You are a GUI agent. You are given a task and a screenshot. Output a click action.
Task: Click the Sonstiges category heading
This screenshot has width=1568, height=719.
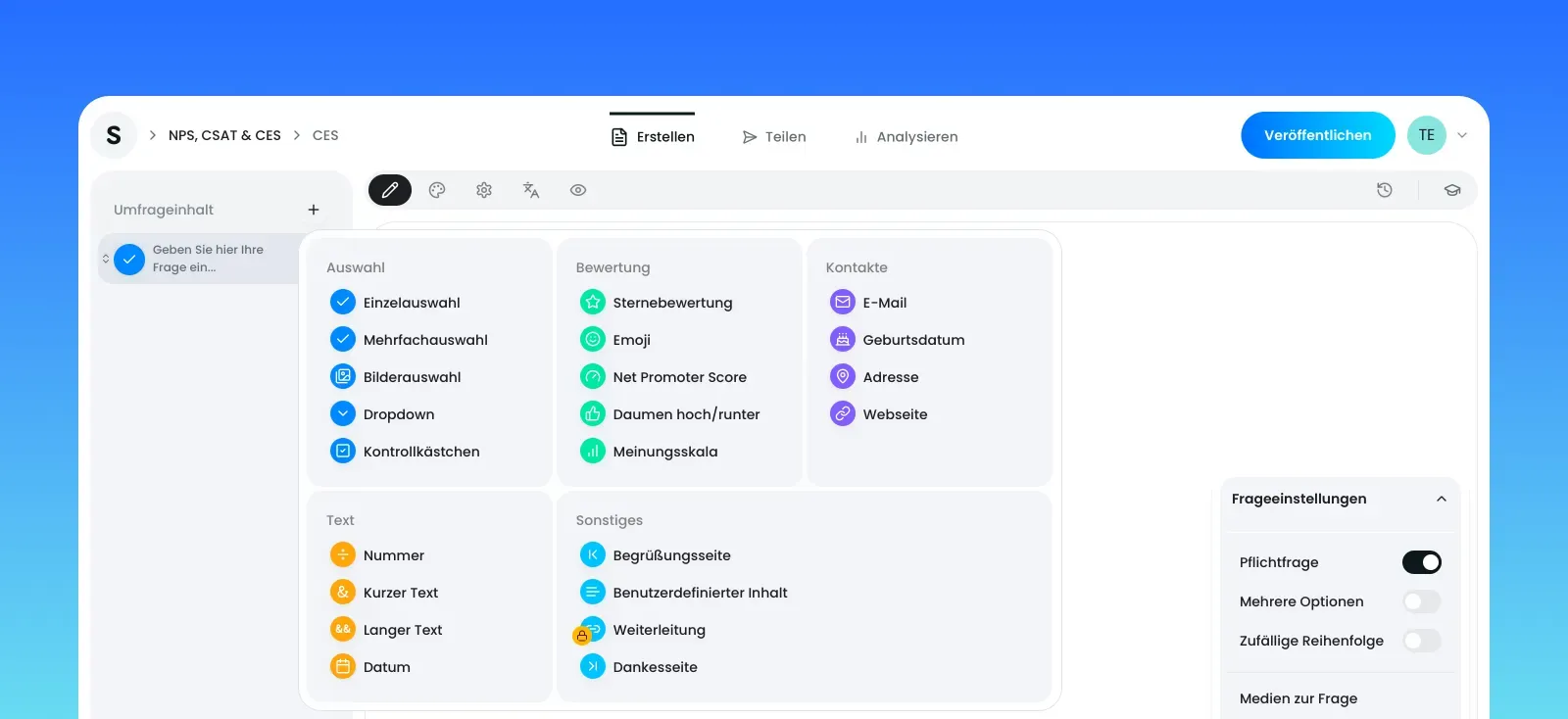point(610,520)
